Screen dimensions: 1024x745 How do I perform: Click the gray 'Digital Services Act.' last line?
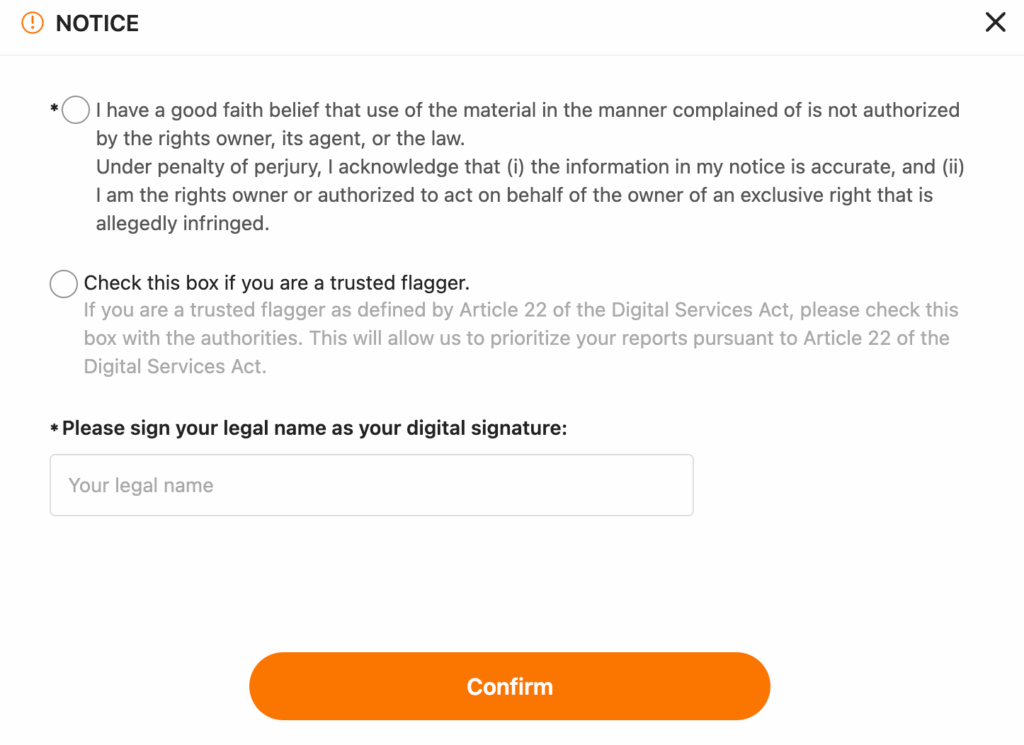pyautogui.click(x=175, y=366)
